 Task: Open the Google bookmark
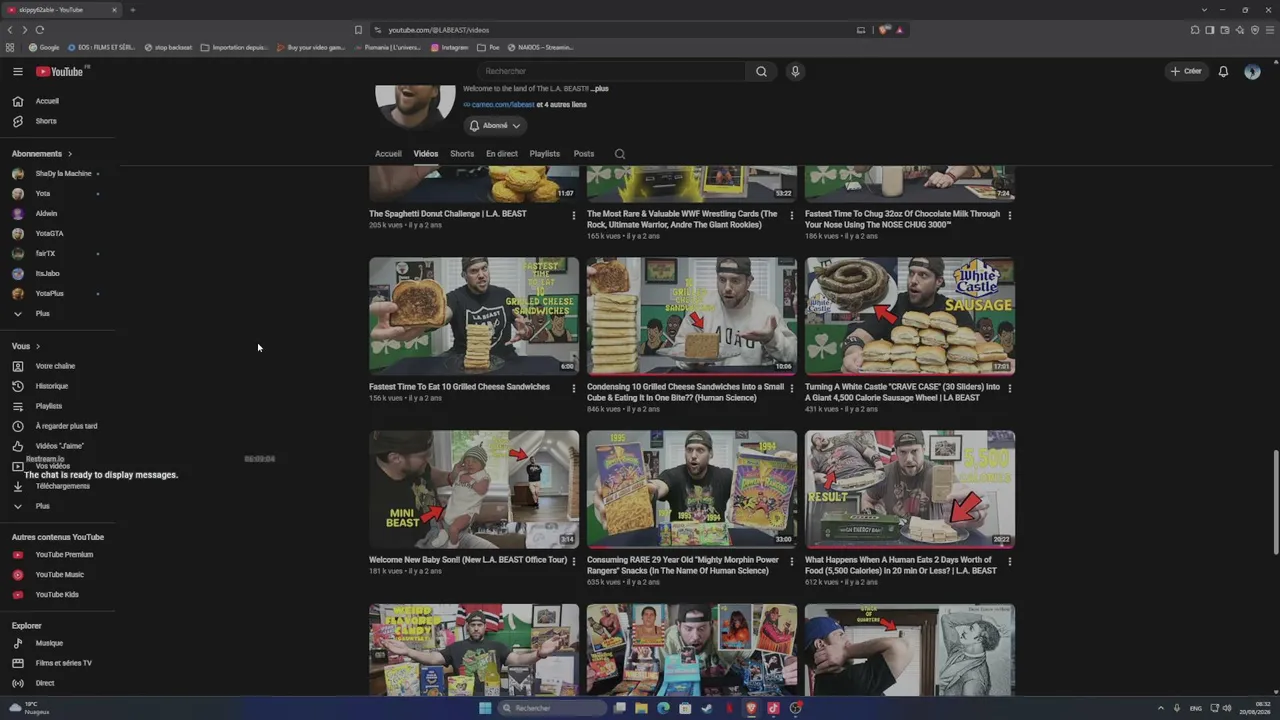click(x=44, y=47)
